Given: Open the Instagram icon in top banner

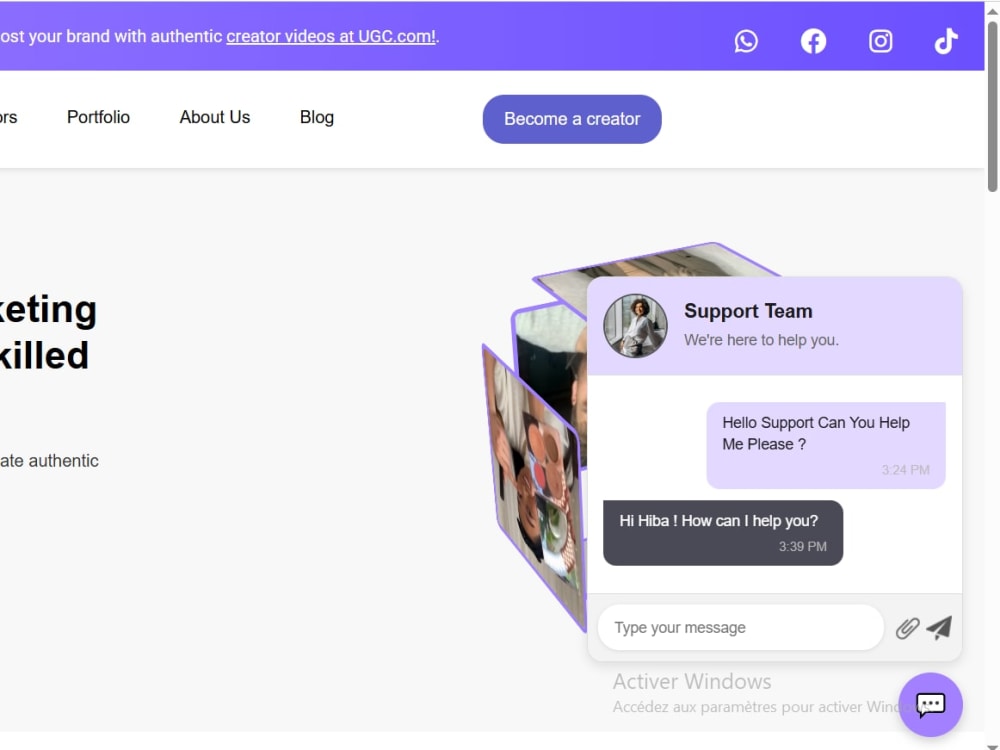Looking at the screenshot, I should pyautogui.click(x=880, y=41).
